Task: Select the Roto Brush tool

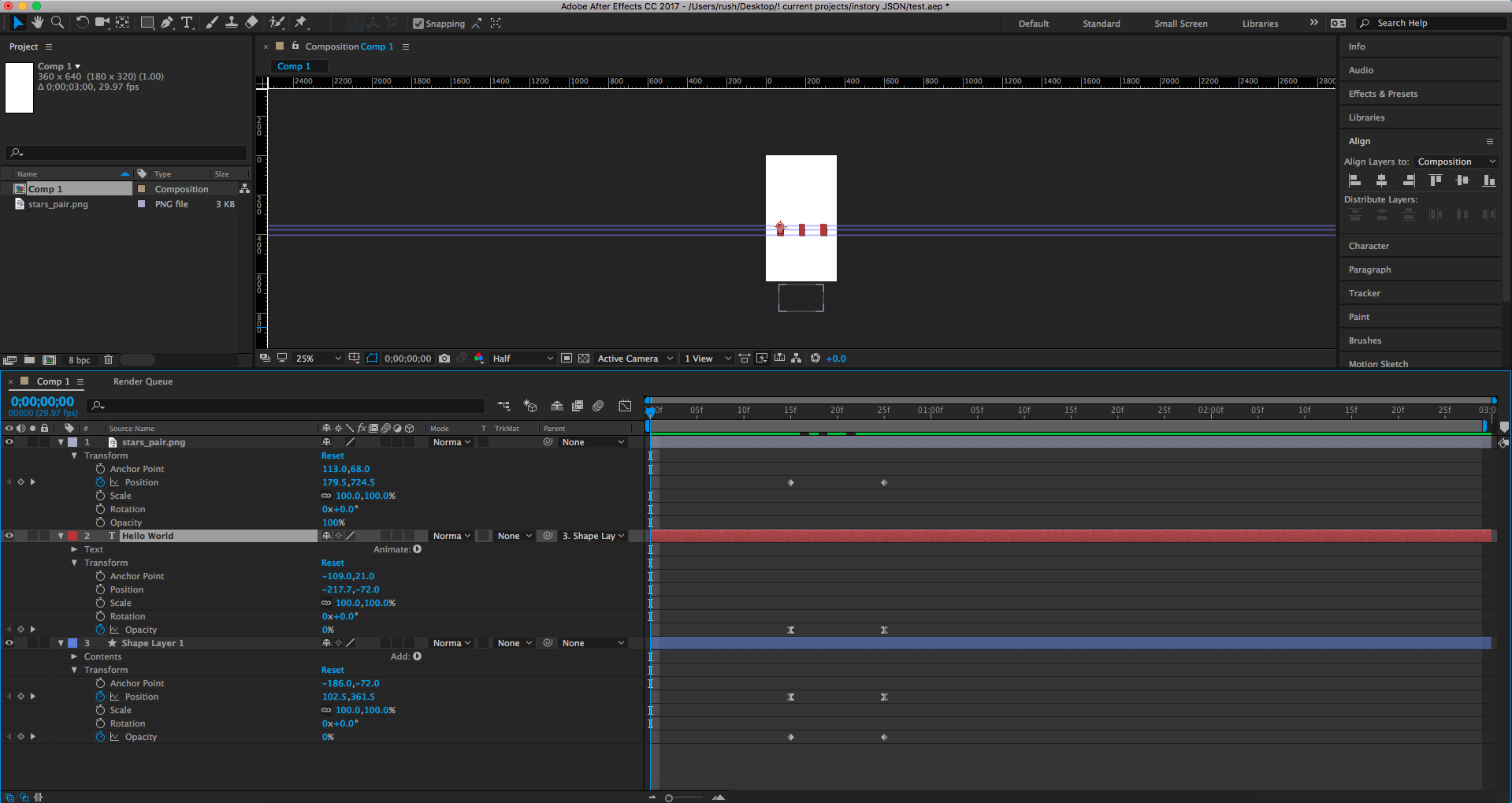Action: click(277, 23)
